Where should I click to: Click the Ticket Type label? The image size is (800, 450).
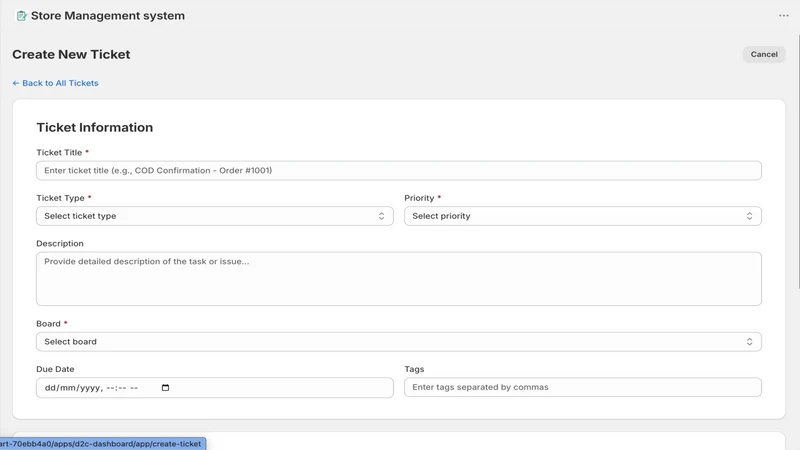60,198
